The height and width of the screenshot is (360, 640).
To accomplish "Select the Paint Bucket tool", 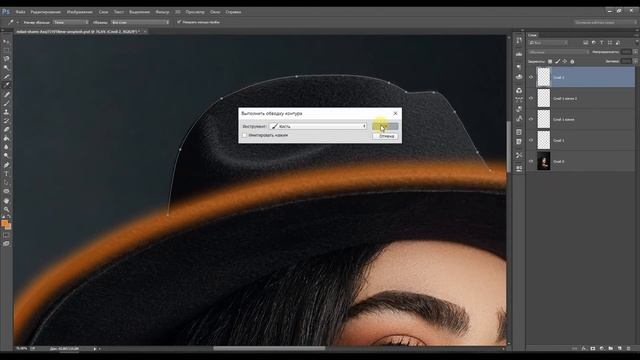I will coord(6,138).
